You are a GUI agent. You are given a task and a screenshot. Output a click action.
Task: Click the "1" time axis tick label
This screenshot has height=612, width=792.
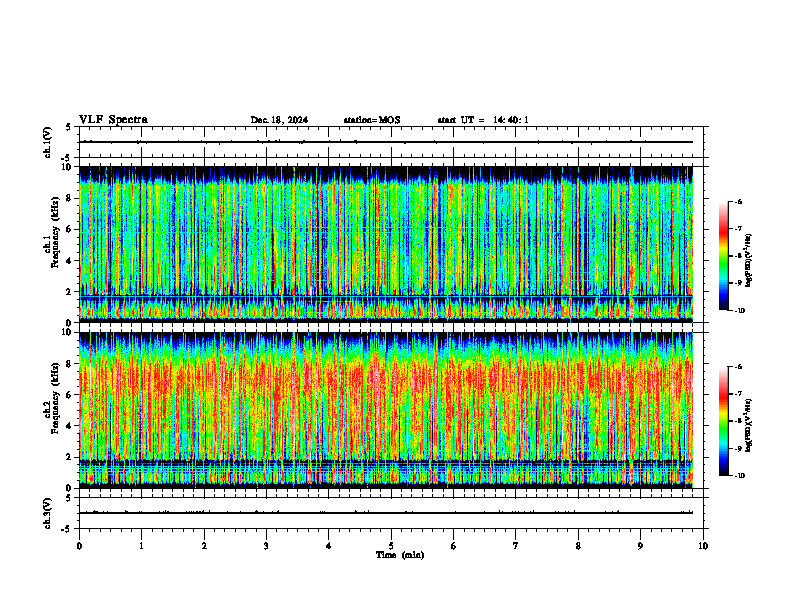tap(141, 546)
